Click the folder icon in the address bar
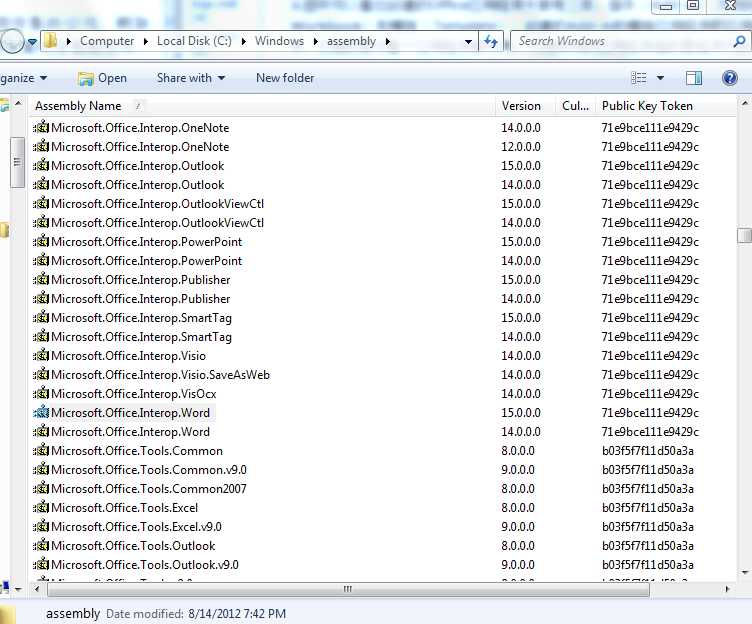Screen dimensions: 752x624 click(x=50, y=41)
